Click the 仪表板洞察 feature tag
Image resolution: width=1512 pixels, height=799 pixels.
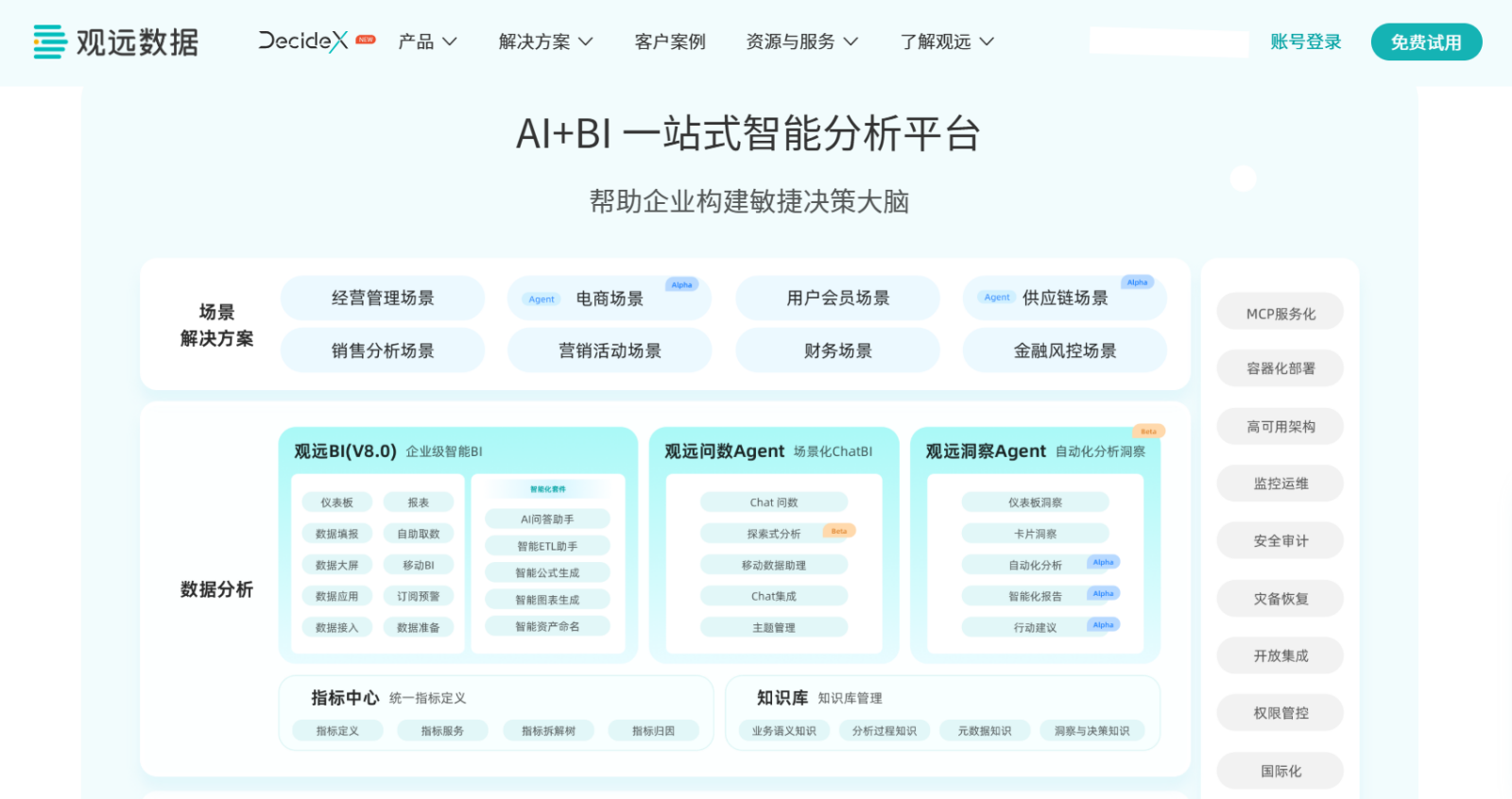coord(1035,502)
